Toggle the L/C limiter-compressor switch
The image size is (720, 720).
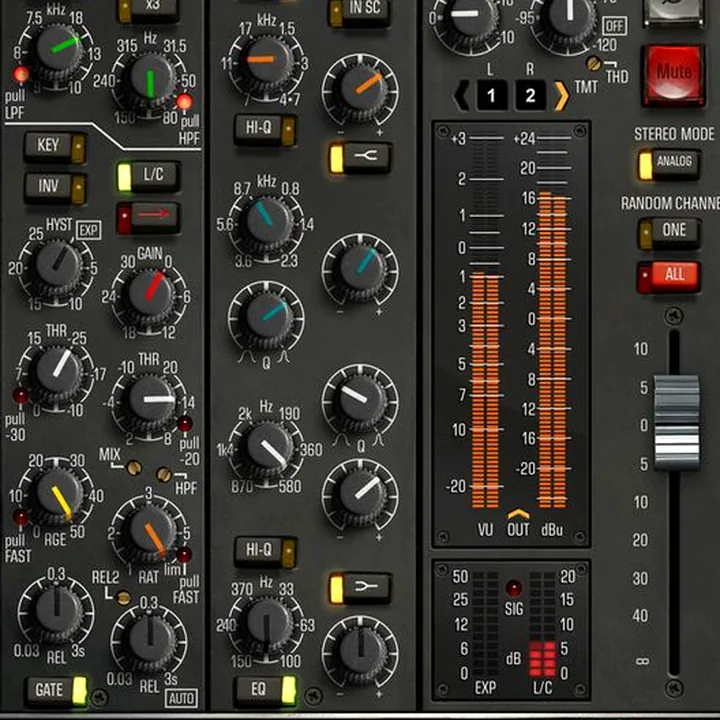pos(148,176)
